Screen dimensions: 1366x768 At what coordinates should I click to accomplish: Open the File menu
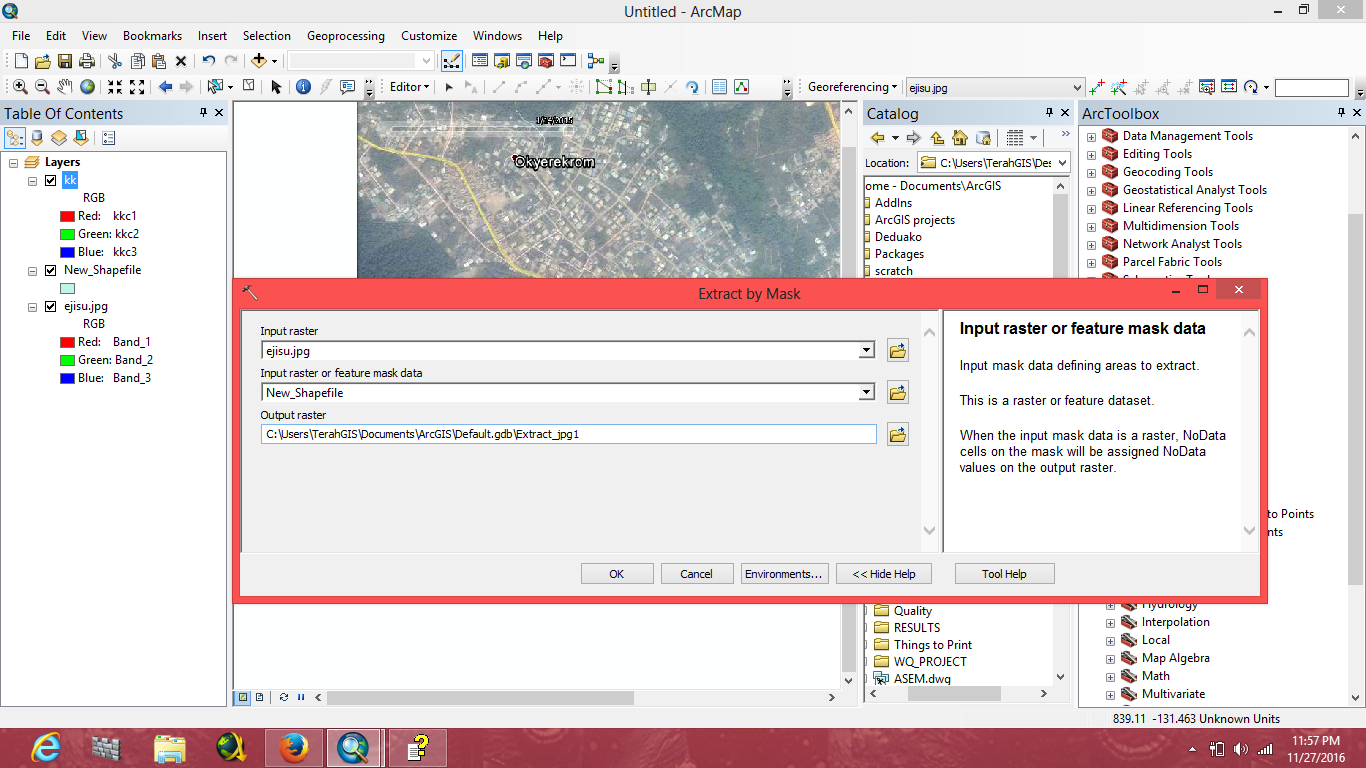[21, 35]
